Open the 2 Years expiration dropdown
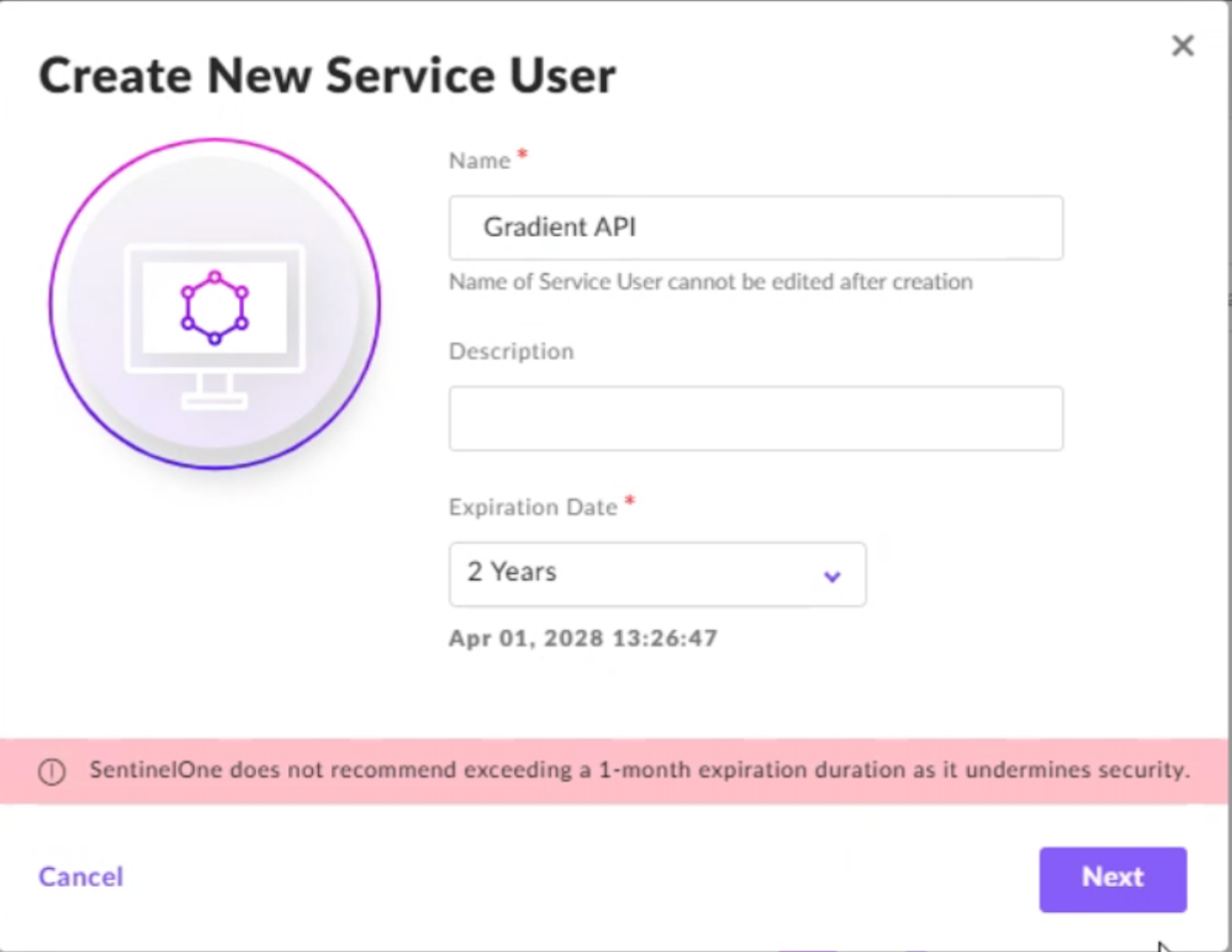The image size is (1232, 952). point(656,573)
